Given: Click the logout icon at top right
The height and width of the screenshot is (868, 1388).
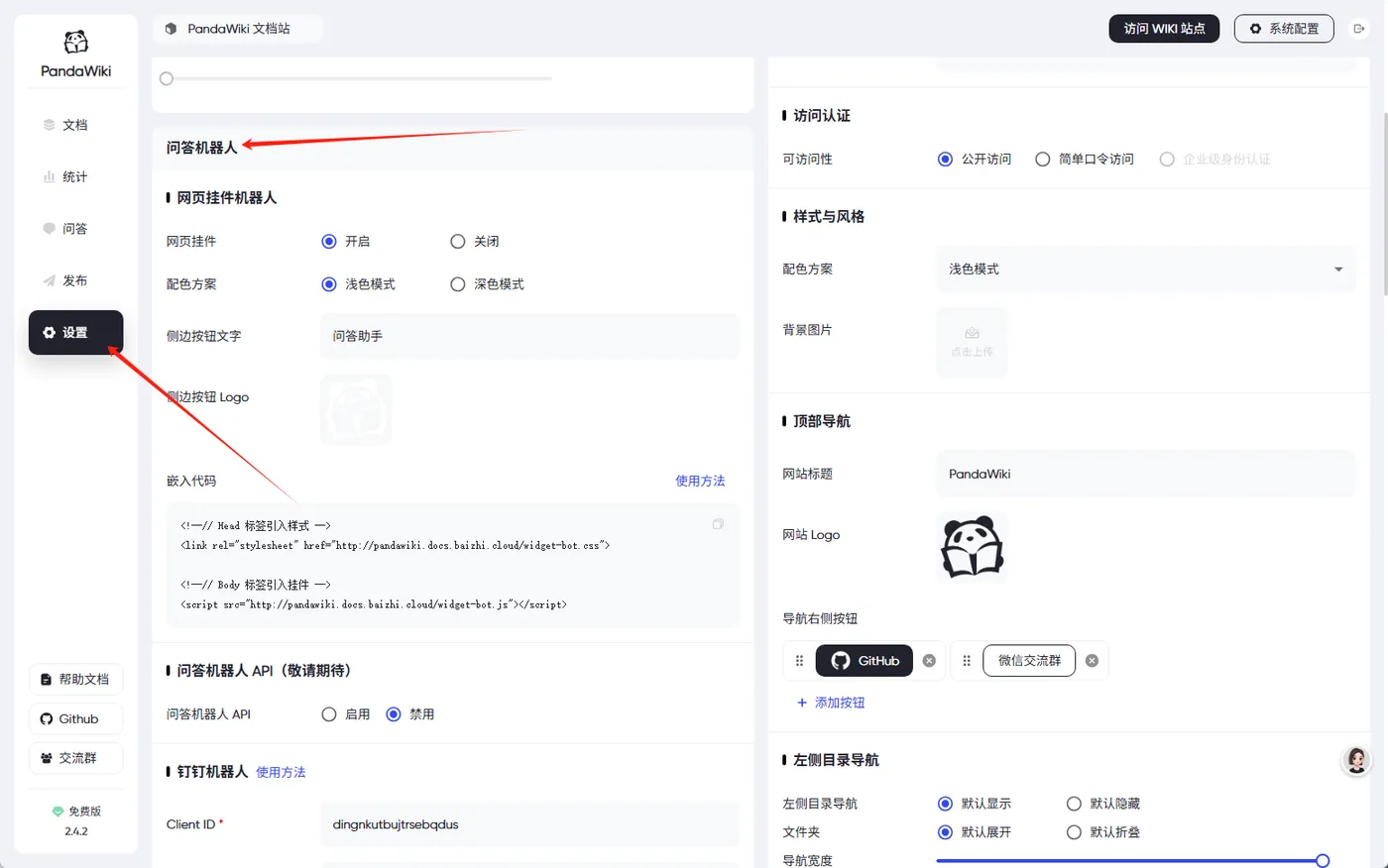Looking at the screenshot, I should coord(1359,29).
